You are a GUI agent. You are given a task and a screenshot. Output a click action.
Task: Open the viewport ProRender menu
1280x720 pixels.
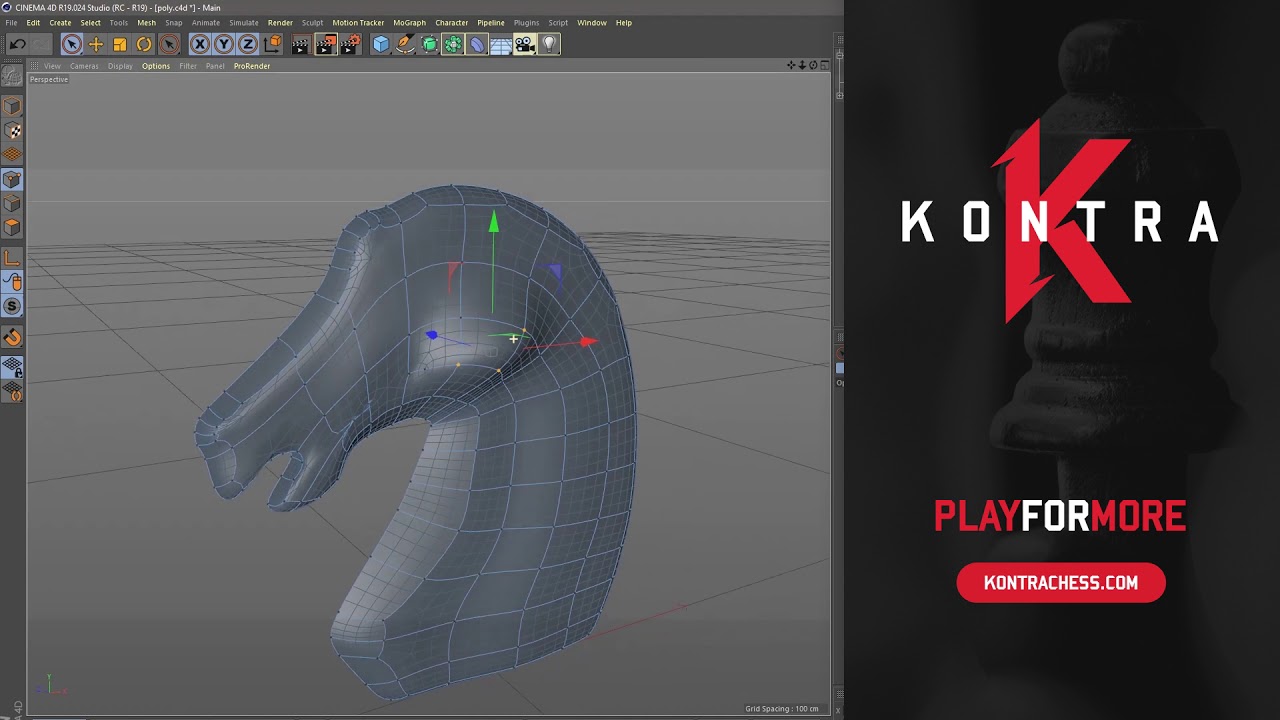[x=252, y=66]
